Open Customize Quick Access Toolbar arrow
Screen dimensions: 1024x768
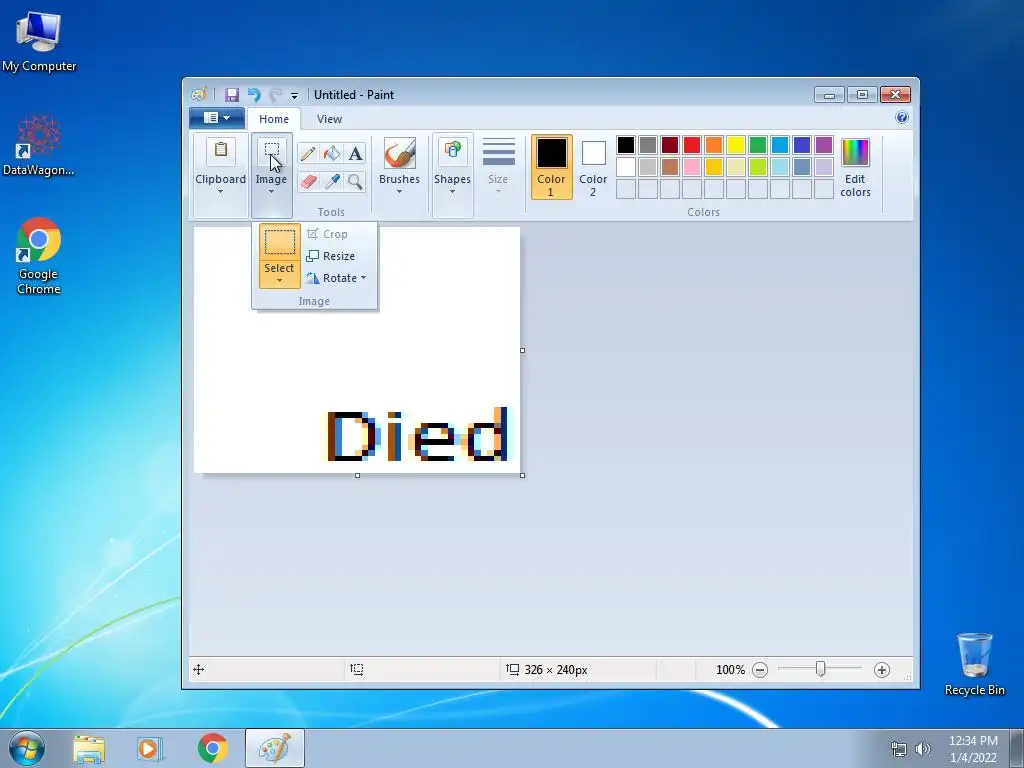pos(295,95)
